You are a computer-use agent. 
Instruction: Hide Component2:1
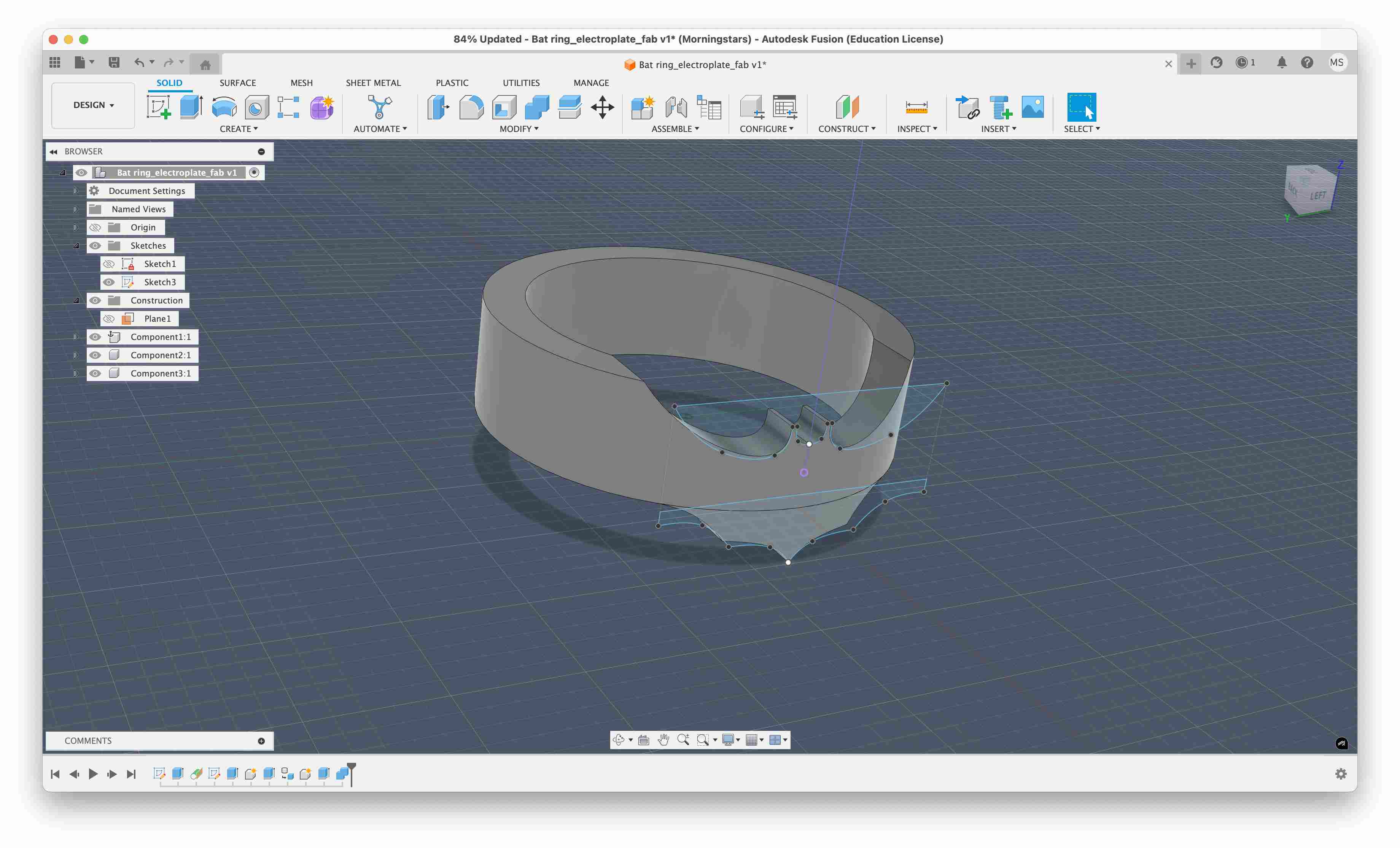click(x=95, y=355)
